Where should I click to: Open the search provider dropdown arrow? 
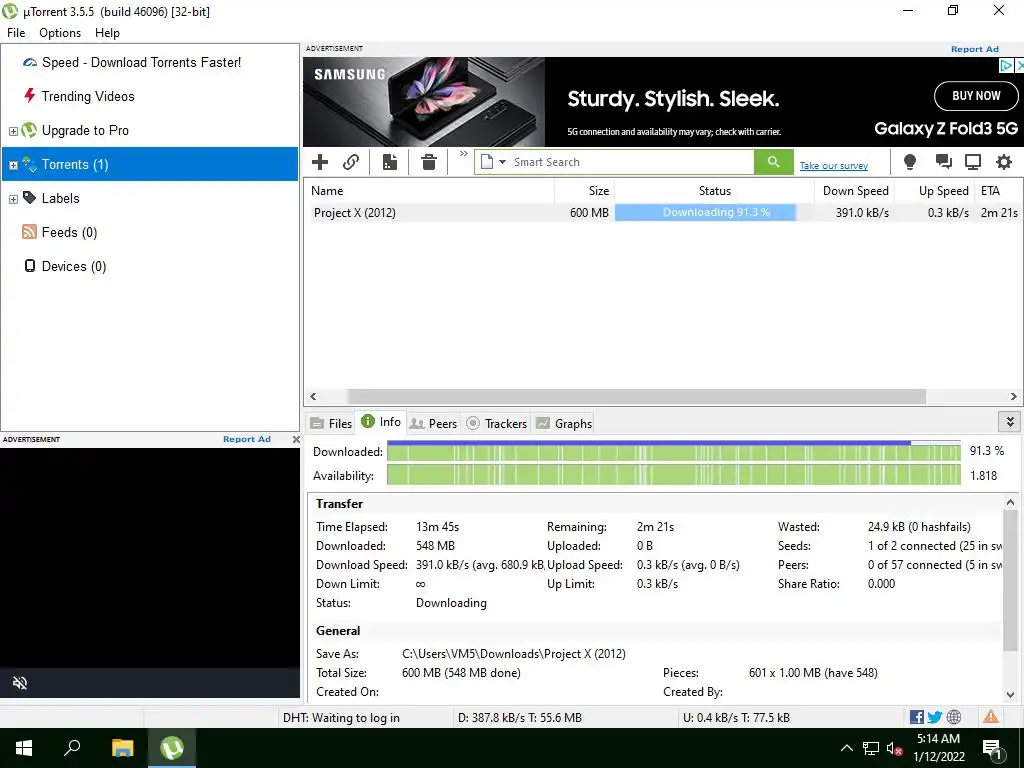[502, 162]
